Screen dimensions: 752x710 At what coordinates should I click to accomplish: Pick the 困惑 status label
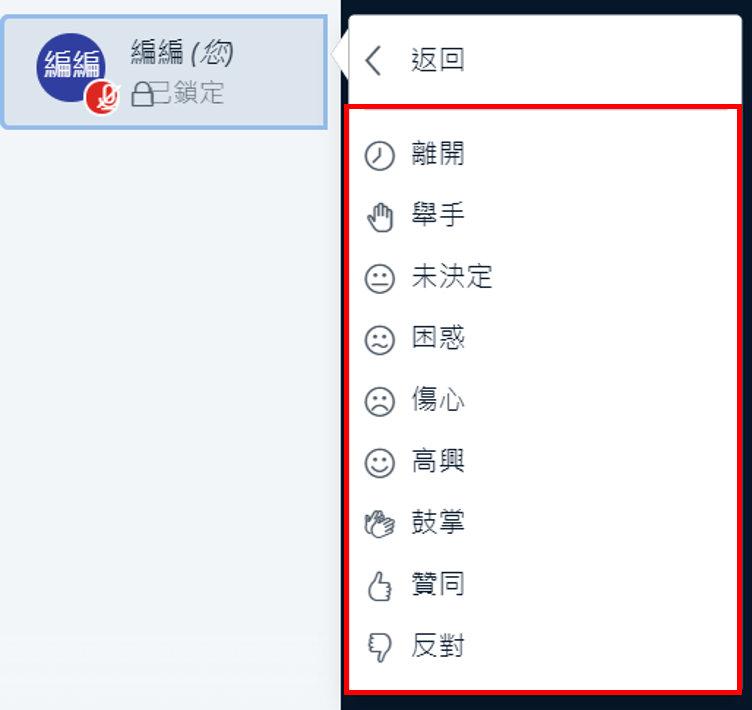coord(438,338)
